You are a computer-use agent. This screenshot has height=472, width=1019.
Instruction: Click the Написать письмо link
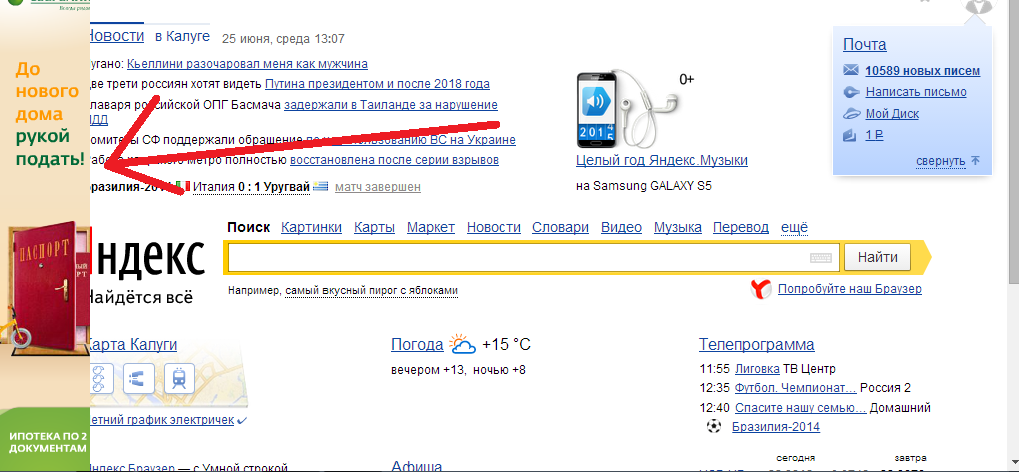(915, 92)
